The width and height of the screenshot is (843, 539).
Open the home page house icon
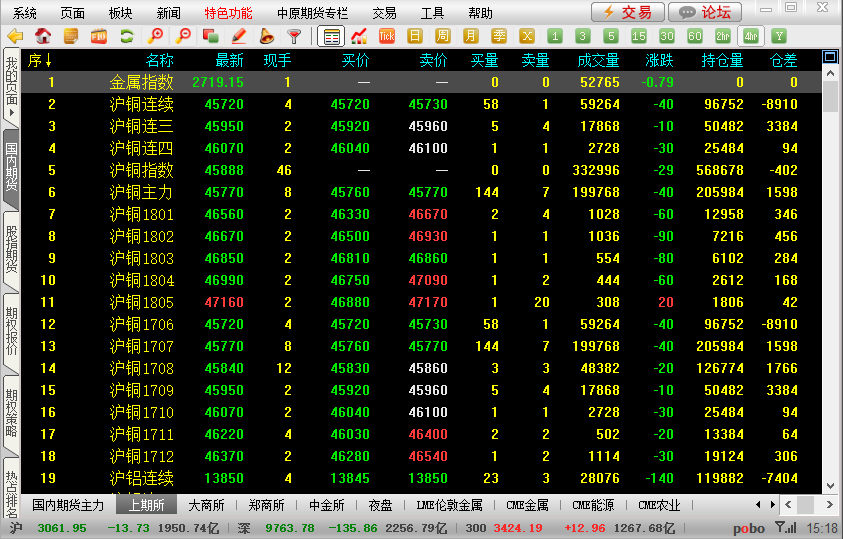43,37
